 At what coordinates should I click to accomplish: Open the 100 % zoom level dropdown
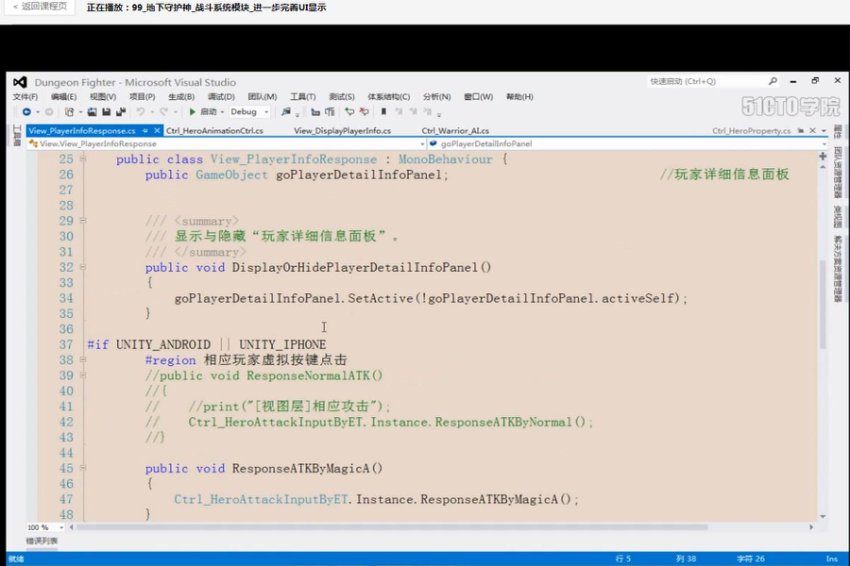click(43, 527)
